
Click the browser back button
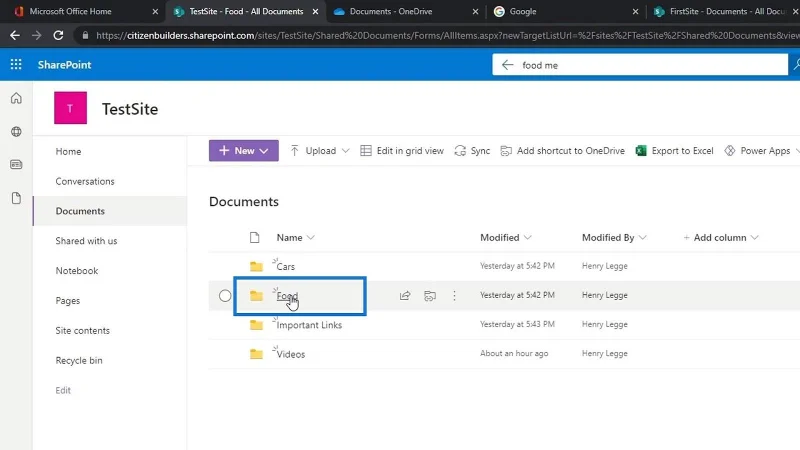(x=15, y=35)
